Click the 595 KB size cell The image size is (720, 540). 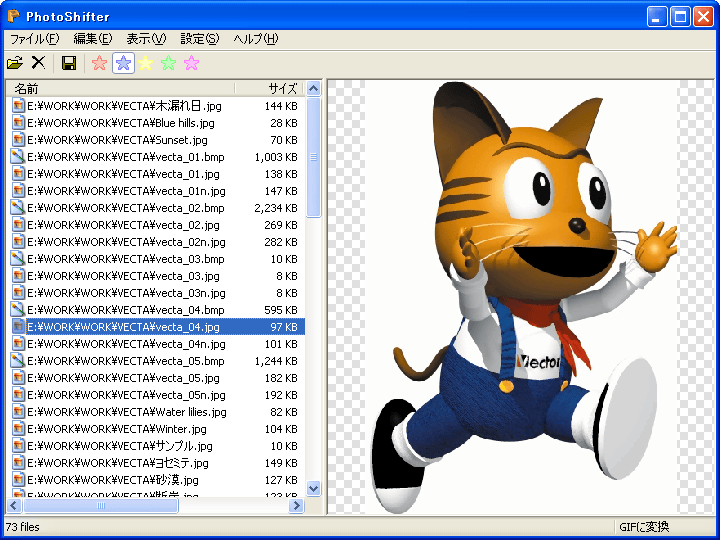coord(281,310)
